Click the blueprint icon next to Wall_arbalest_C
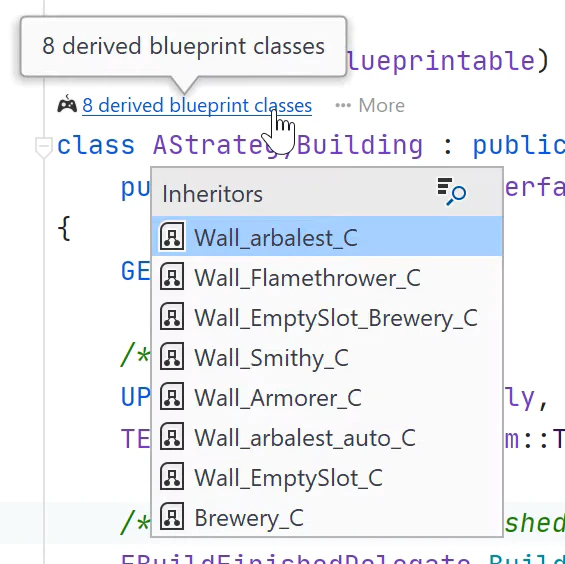The image size is (565, 564). [x=172, y=236]
